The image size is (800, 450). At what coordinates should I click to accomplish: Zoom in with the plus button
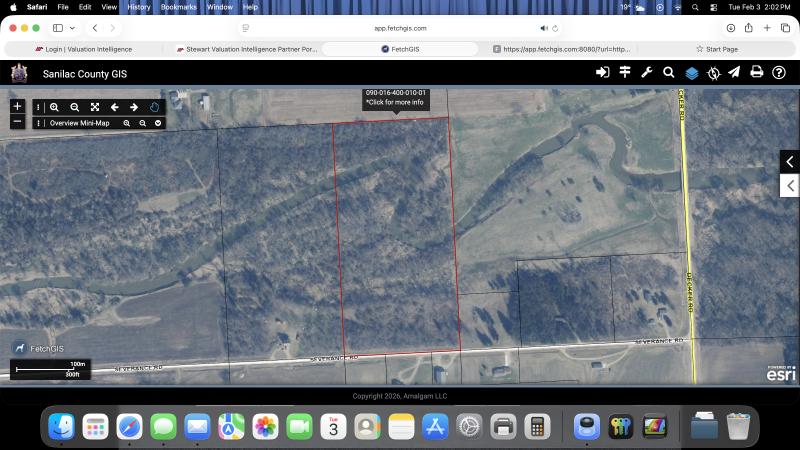[x=17, y=106]
